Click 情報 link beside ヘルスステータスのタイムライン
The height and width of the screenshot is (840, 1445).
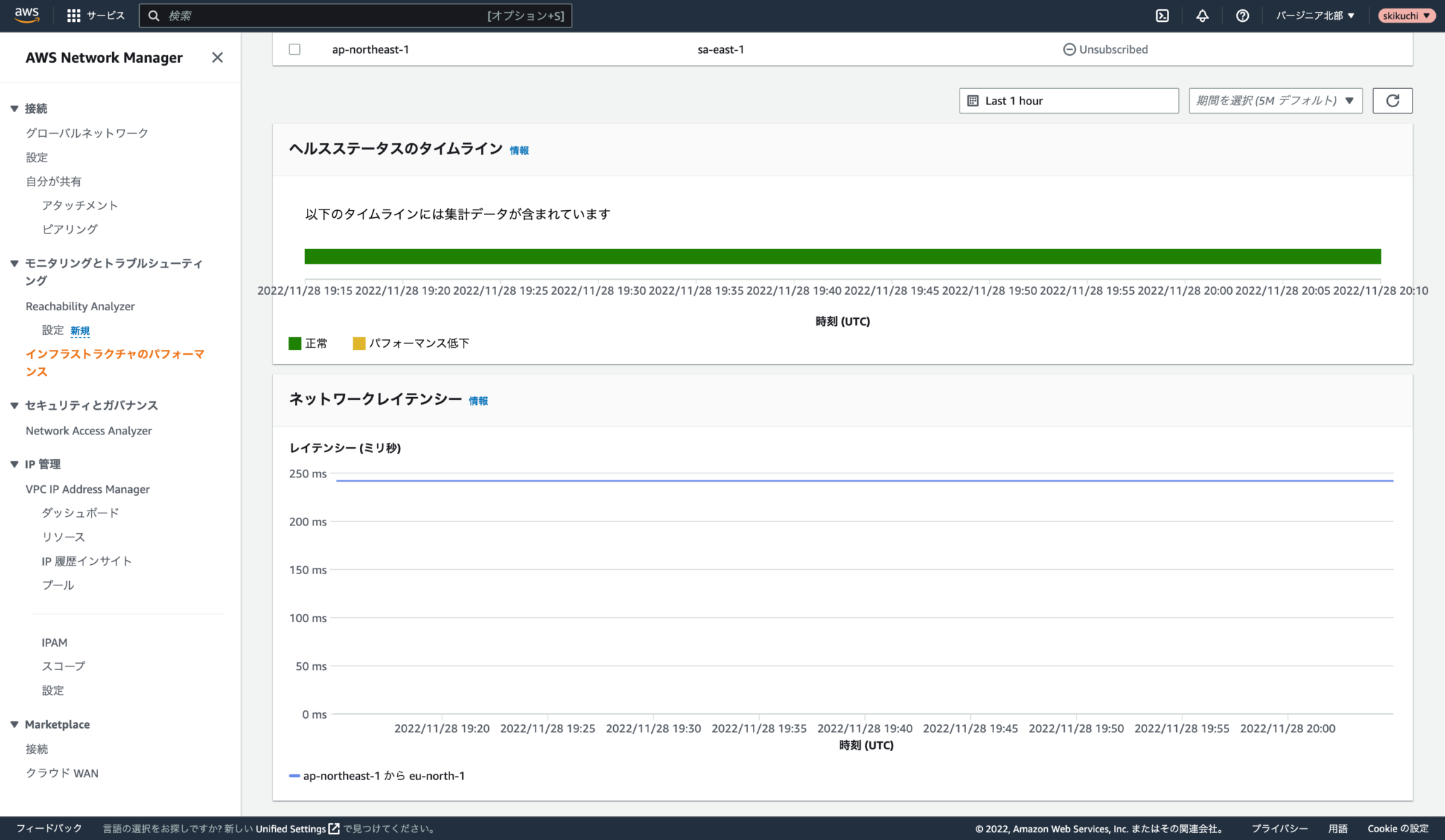click(x=519, y=150)
